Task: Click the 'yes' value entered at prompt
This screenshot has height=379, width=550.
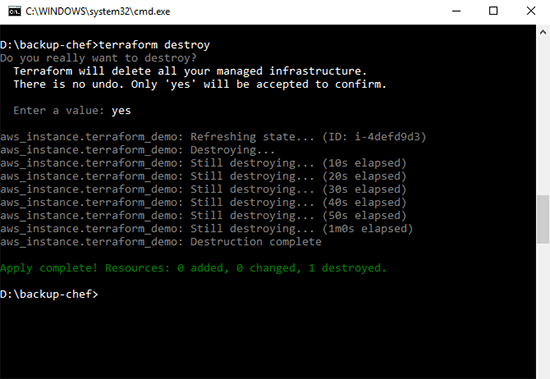Action: (121, 111)
